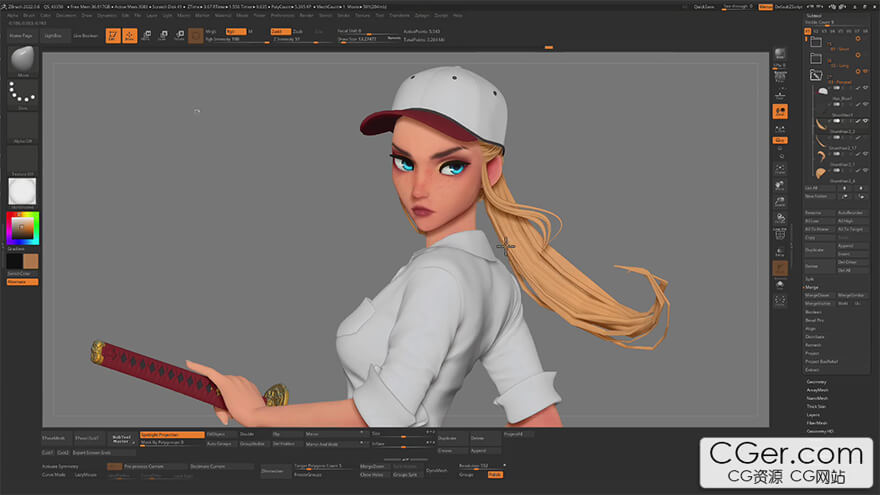Select the Scale transform icon in top shelf

(x=163, y=35)
